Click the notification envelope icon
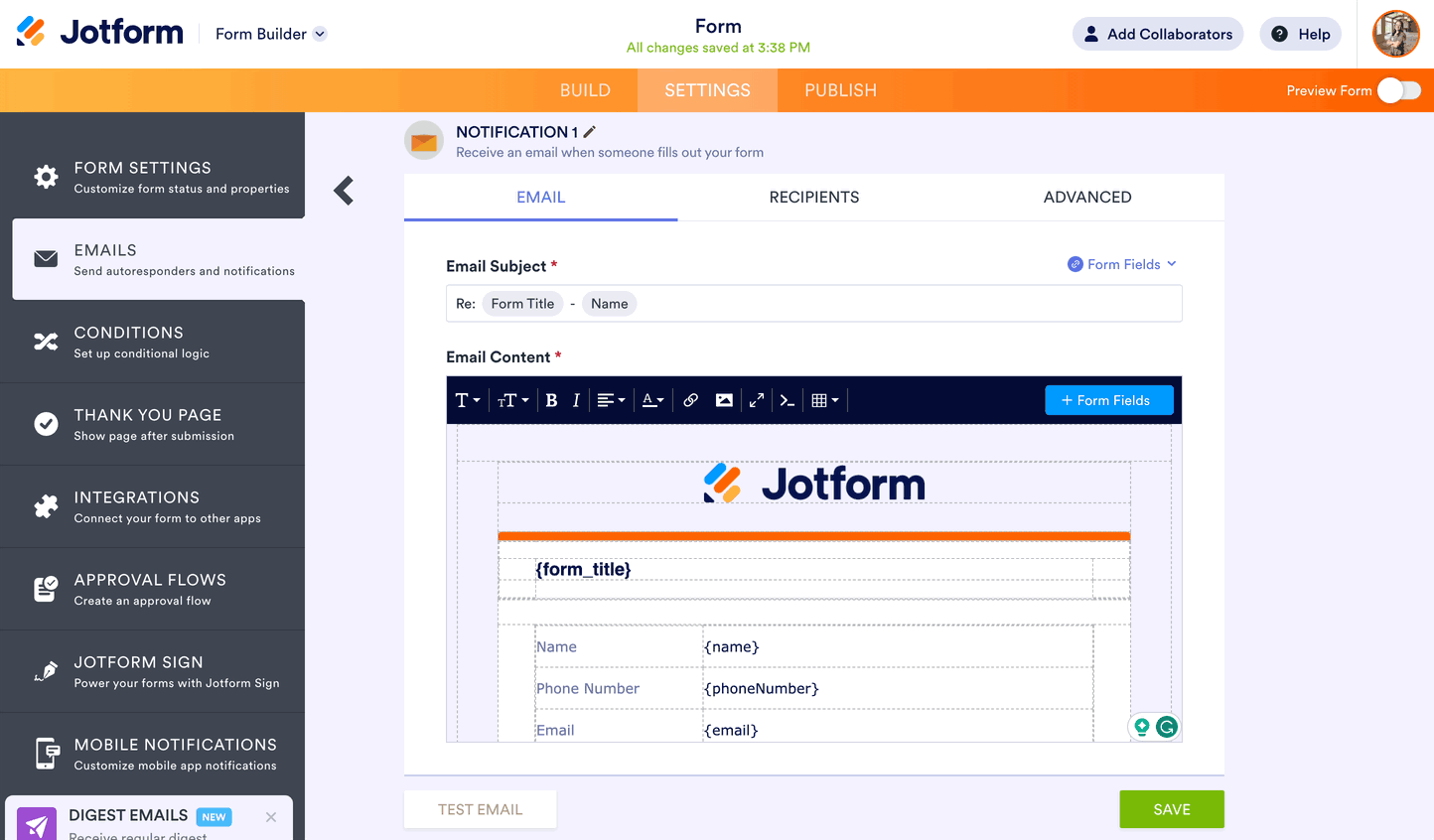Image resolution: width=1434 pixels, height=840 pixels. click(x=424, y=141)
